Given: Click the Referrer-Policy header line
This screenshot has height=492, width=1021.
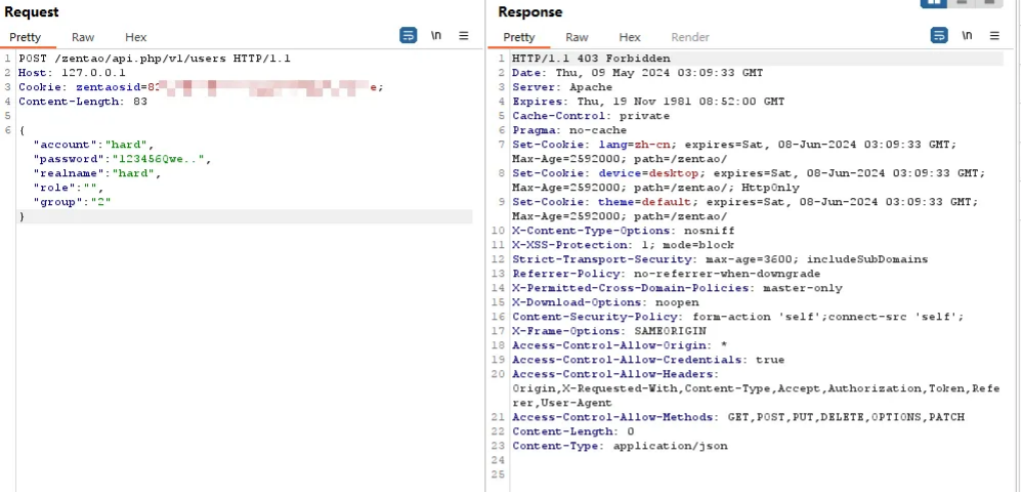Looking at the screenshot, I should coord(666,273).
